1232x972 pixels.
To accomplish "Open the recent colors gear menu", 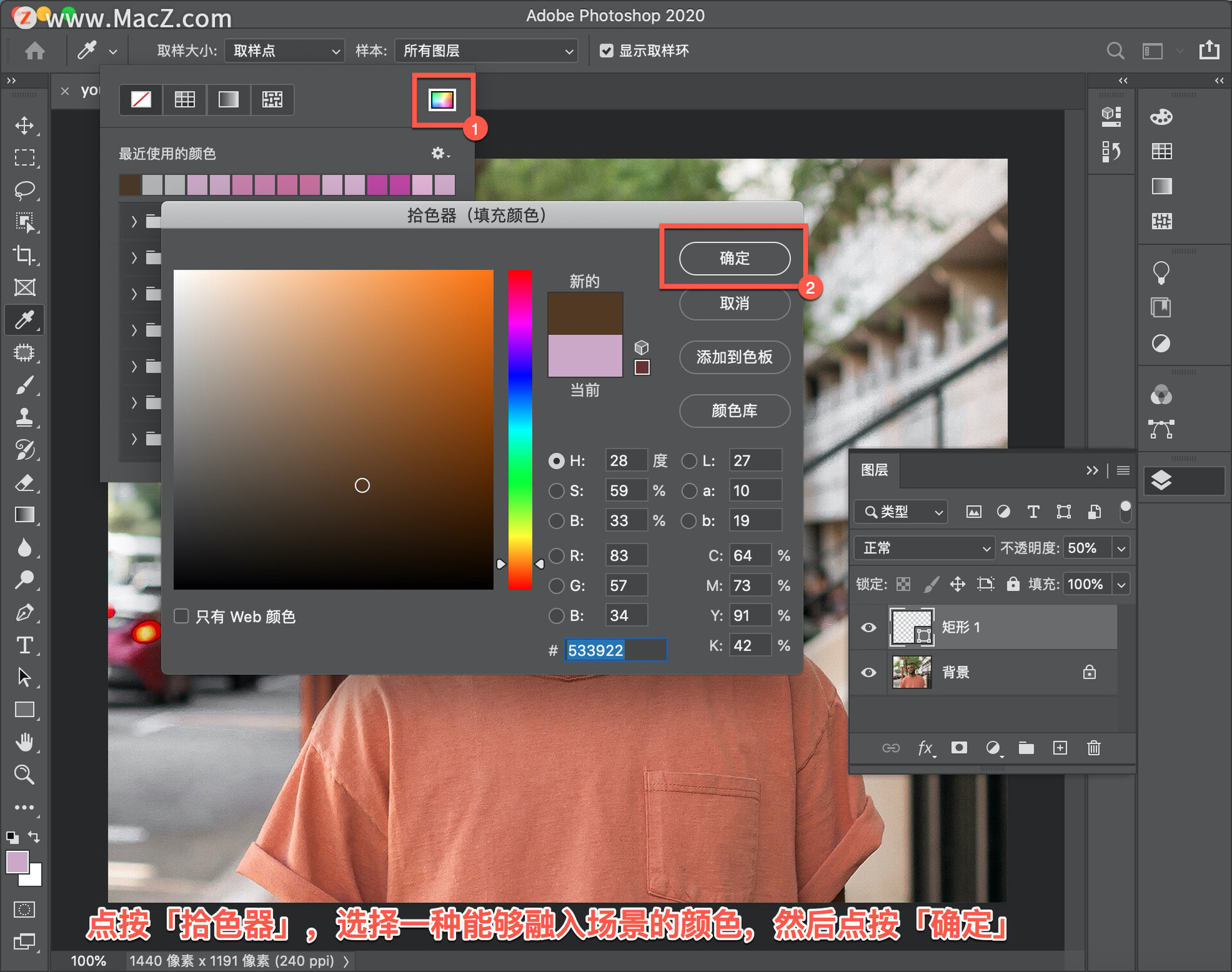I will (440, 153).
